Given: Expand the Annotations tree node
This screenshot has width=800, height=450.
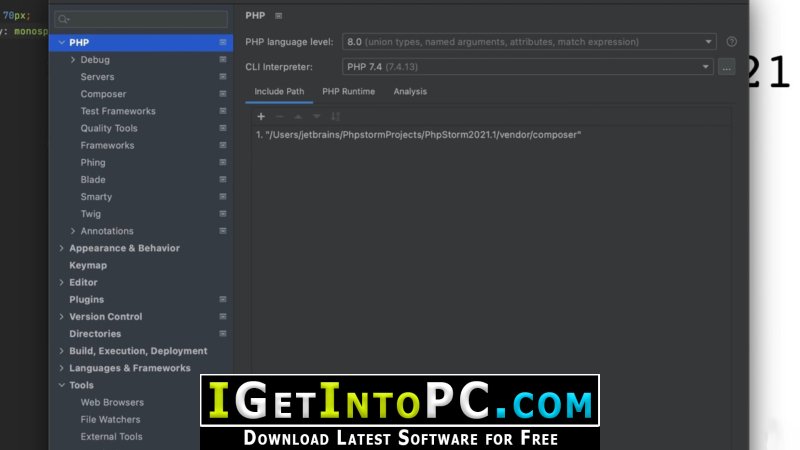Looking at the screenshot, I should click(x=72, y=231).
